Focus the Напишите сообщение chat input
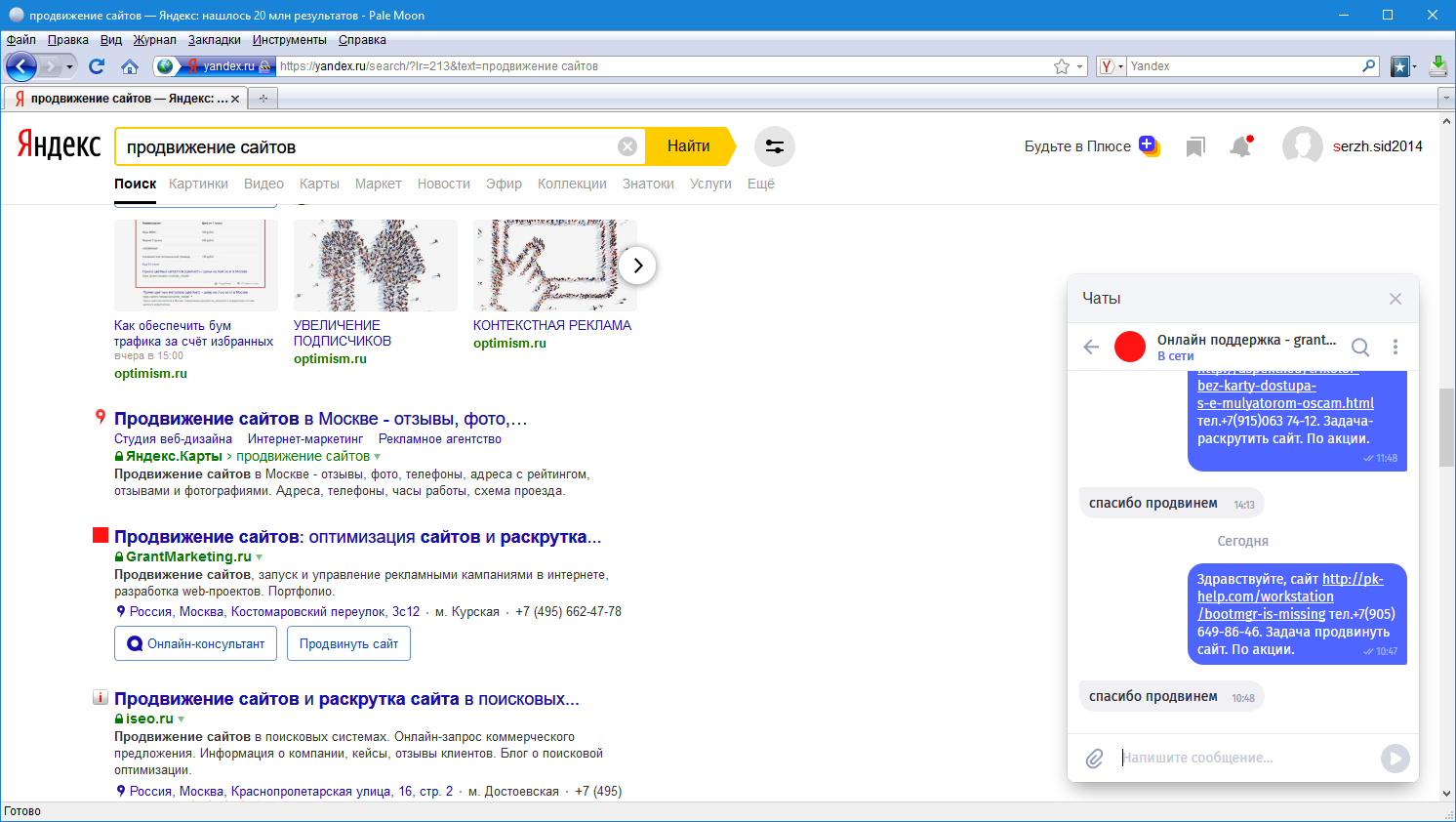The image size is (1456, 822). point(1246,758)
